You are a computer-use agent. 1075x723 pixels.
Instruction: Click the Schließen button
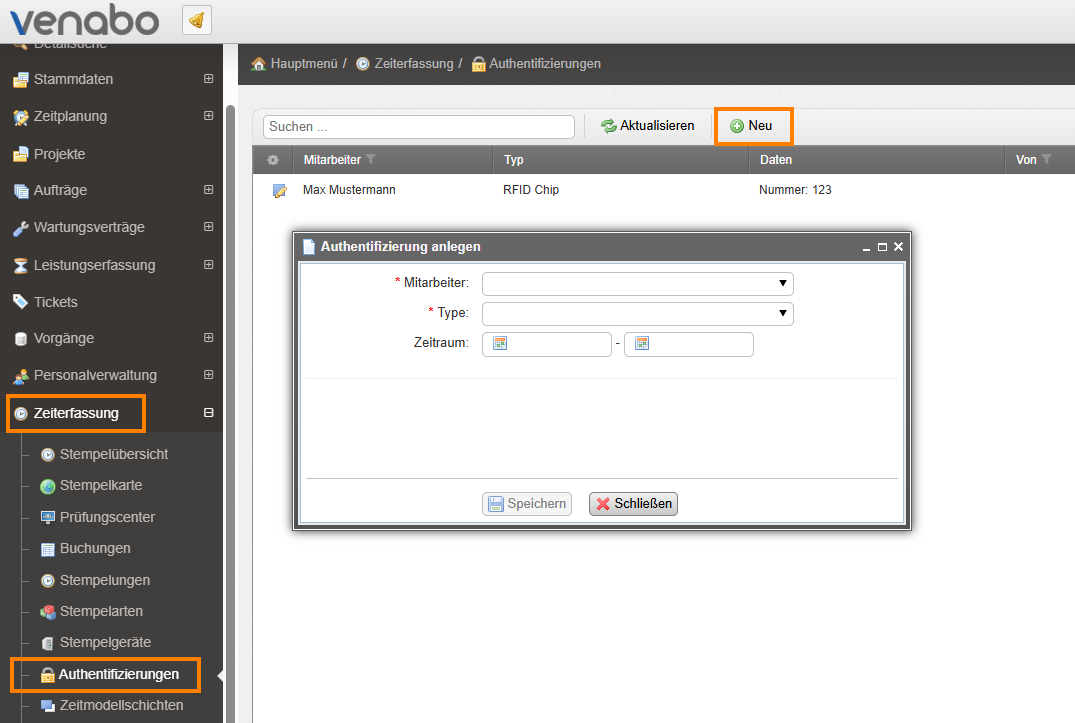point(633,504)
